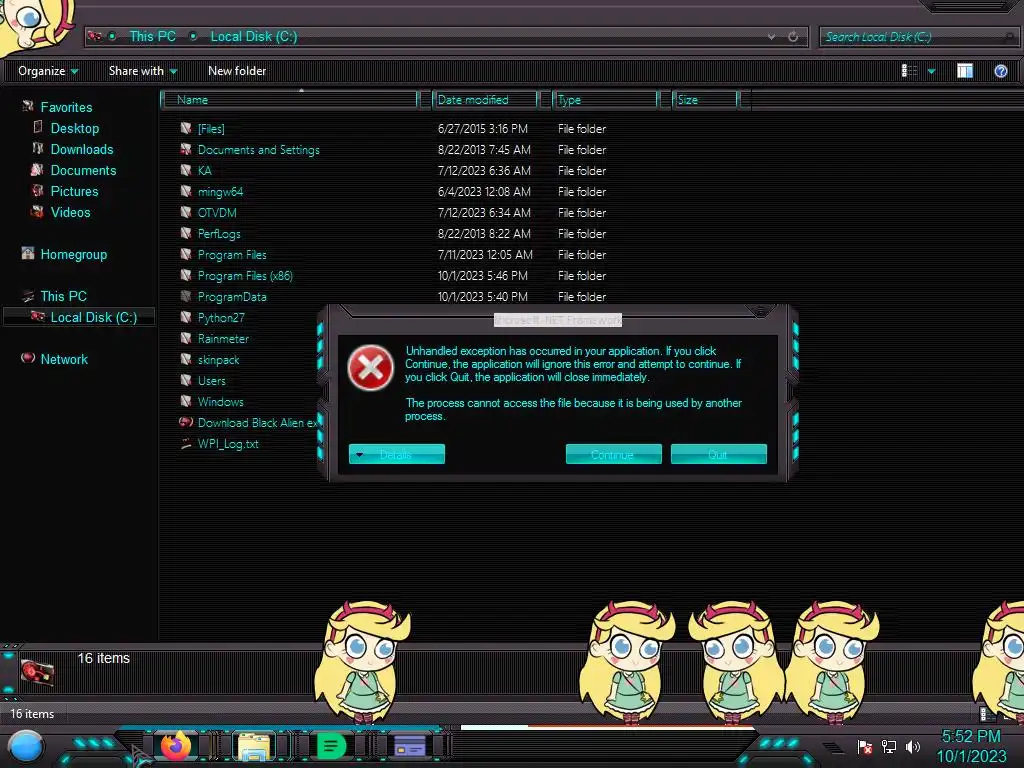
Task: Click the Help question mark icon
Action: tap(1000, 71)
